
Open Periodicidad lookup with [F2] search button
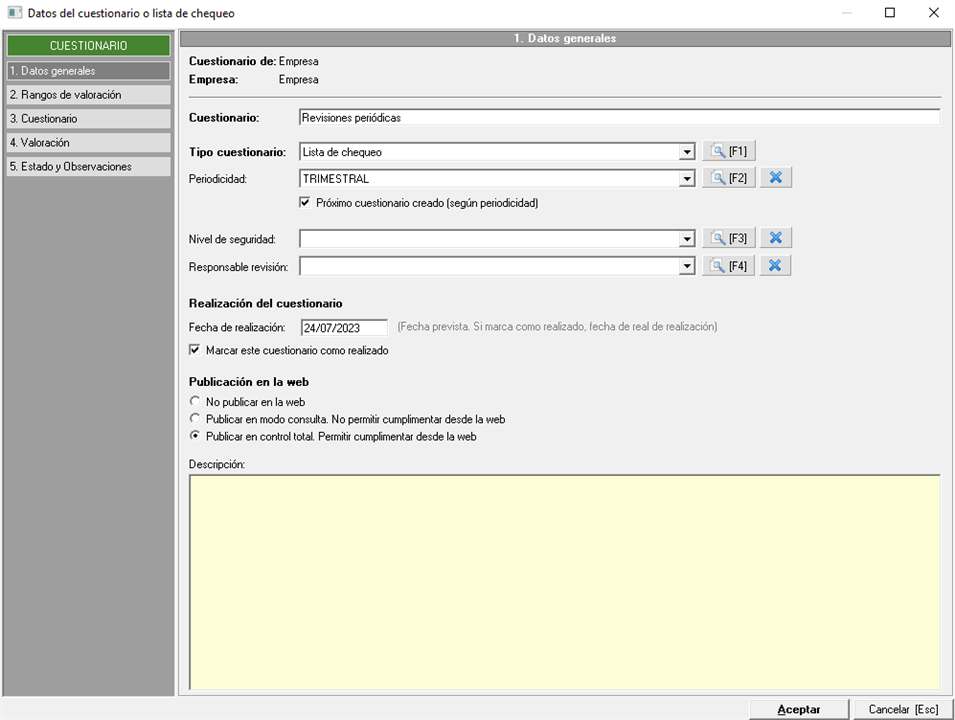[728, 179]
